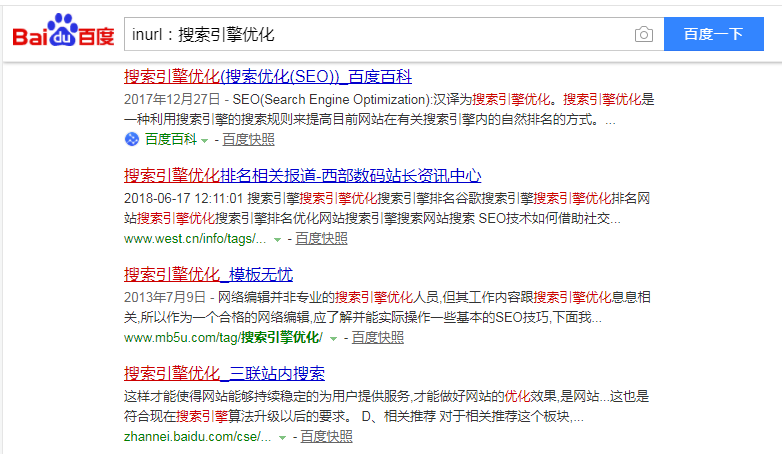Click snippet text 这样才能使得网站能够持续稳定的为用户提供服务
This screenshot has width=782, height=454.
[267, 397]
